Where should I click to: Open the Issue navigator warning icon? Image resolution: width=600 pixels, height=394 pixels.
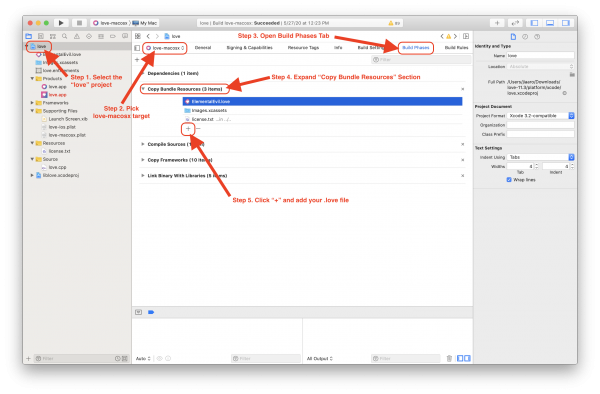pos(77,36)
